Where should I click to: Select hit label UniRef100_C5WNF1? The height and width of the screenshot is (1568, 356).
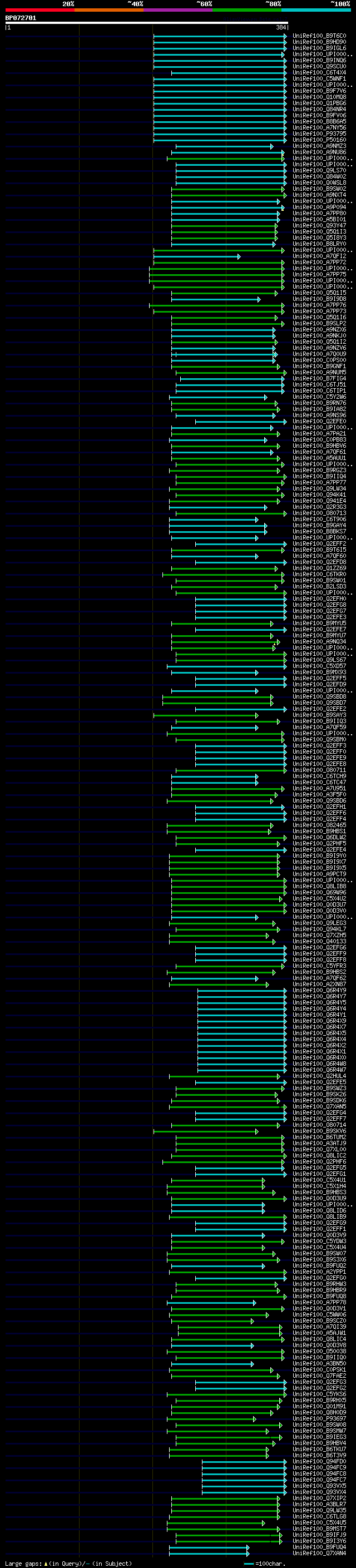click(x=319, y=78)
